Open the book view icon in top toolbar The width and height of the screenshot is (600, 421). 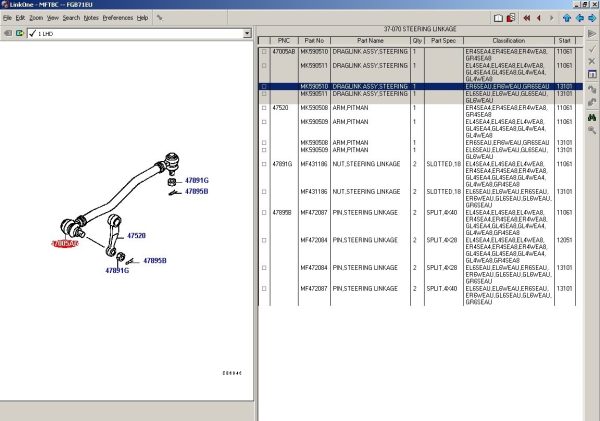click(x=498, y=18)
